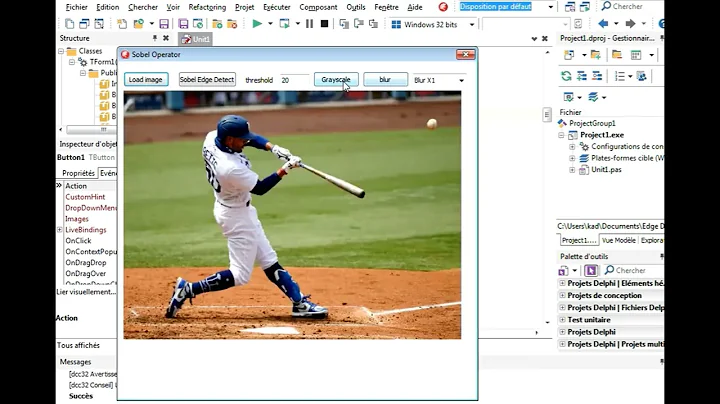Click the IDE Chercher search box

[x=631, y=6]
